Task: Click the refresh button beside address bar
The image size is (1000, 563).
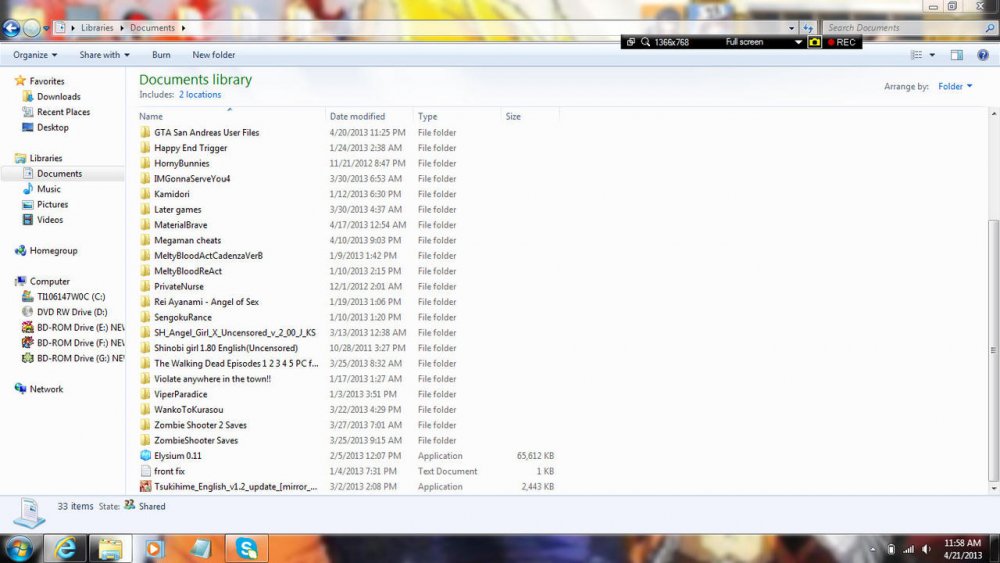Action: click(807, 28)
